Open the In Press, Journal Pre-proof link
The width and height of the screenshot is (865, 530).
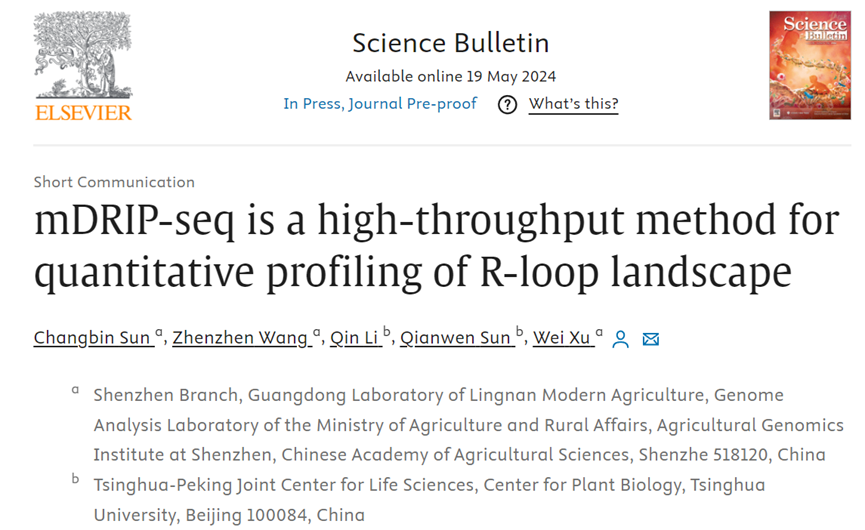380,104
